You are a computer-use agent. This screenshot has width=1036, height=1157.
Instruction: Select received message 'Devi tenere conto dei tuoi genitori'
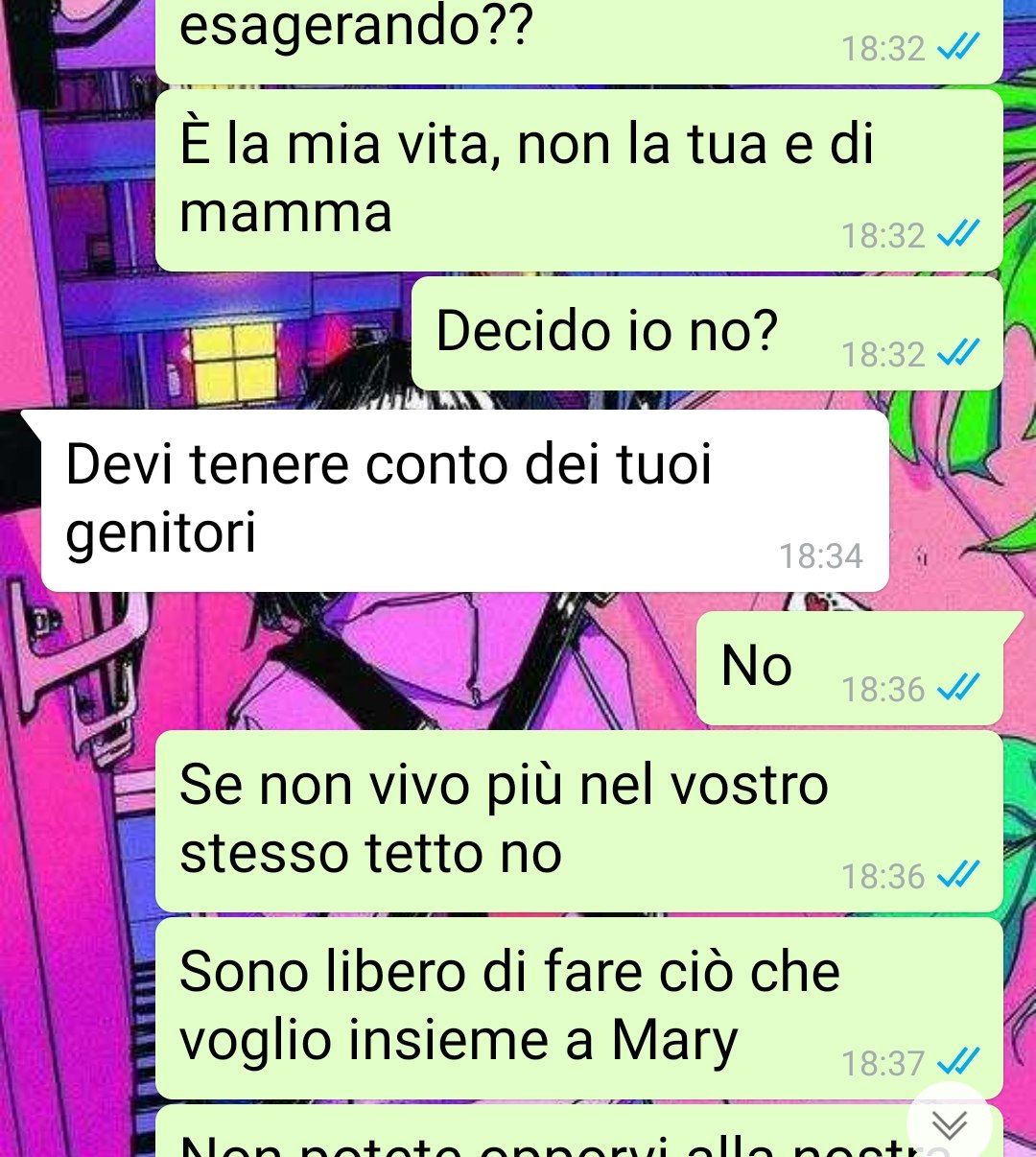point(464,500)
